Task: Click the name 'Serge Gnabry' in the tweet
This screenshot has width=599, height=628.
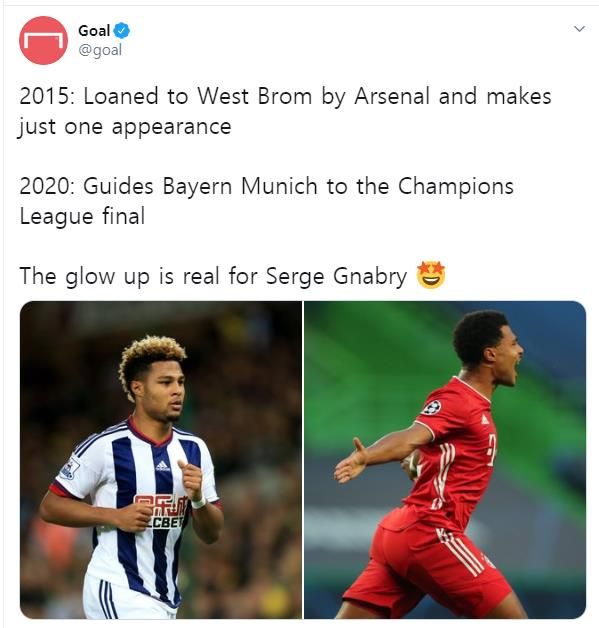Action: [x=336, y=276]
